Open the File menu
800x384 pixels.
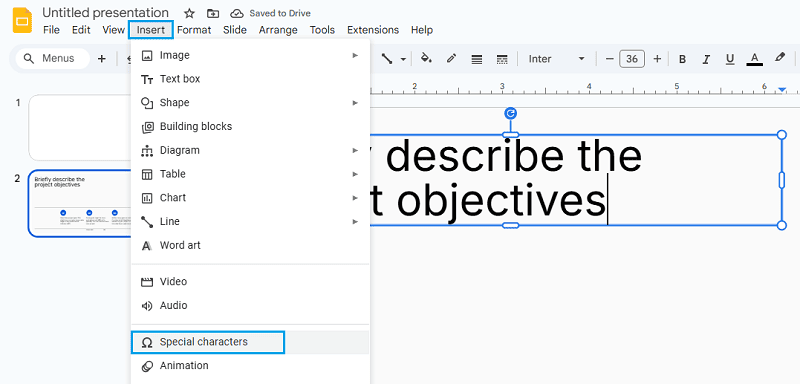tap(51, 30)
